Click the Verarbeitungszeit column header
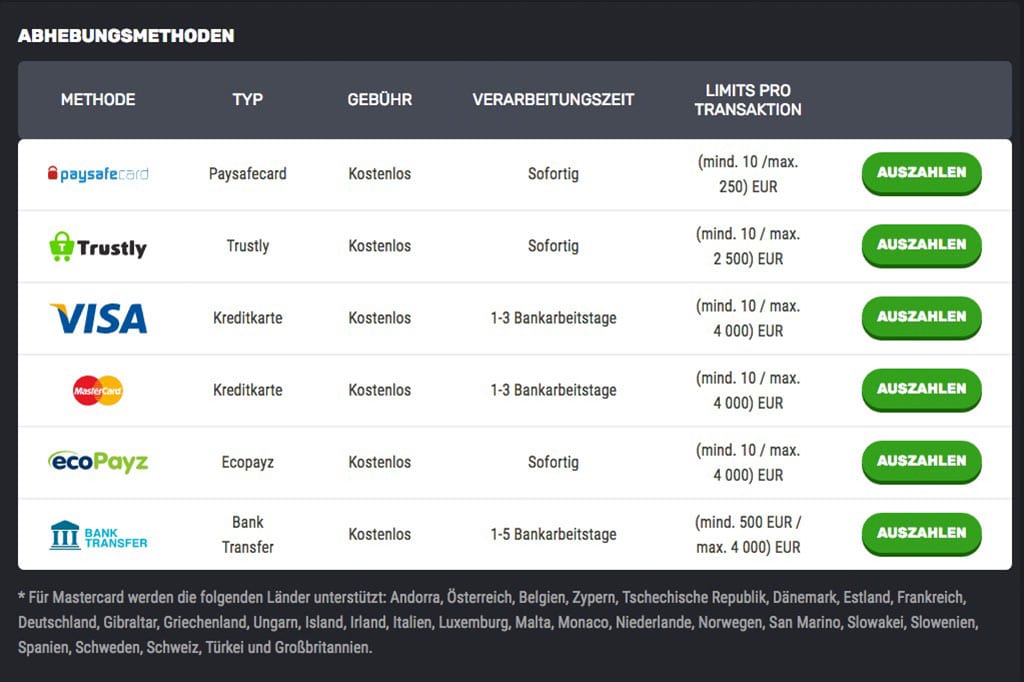1024x682 pixels. click(553, 100)
